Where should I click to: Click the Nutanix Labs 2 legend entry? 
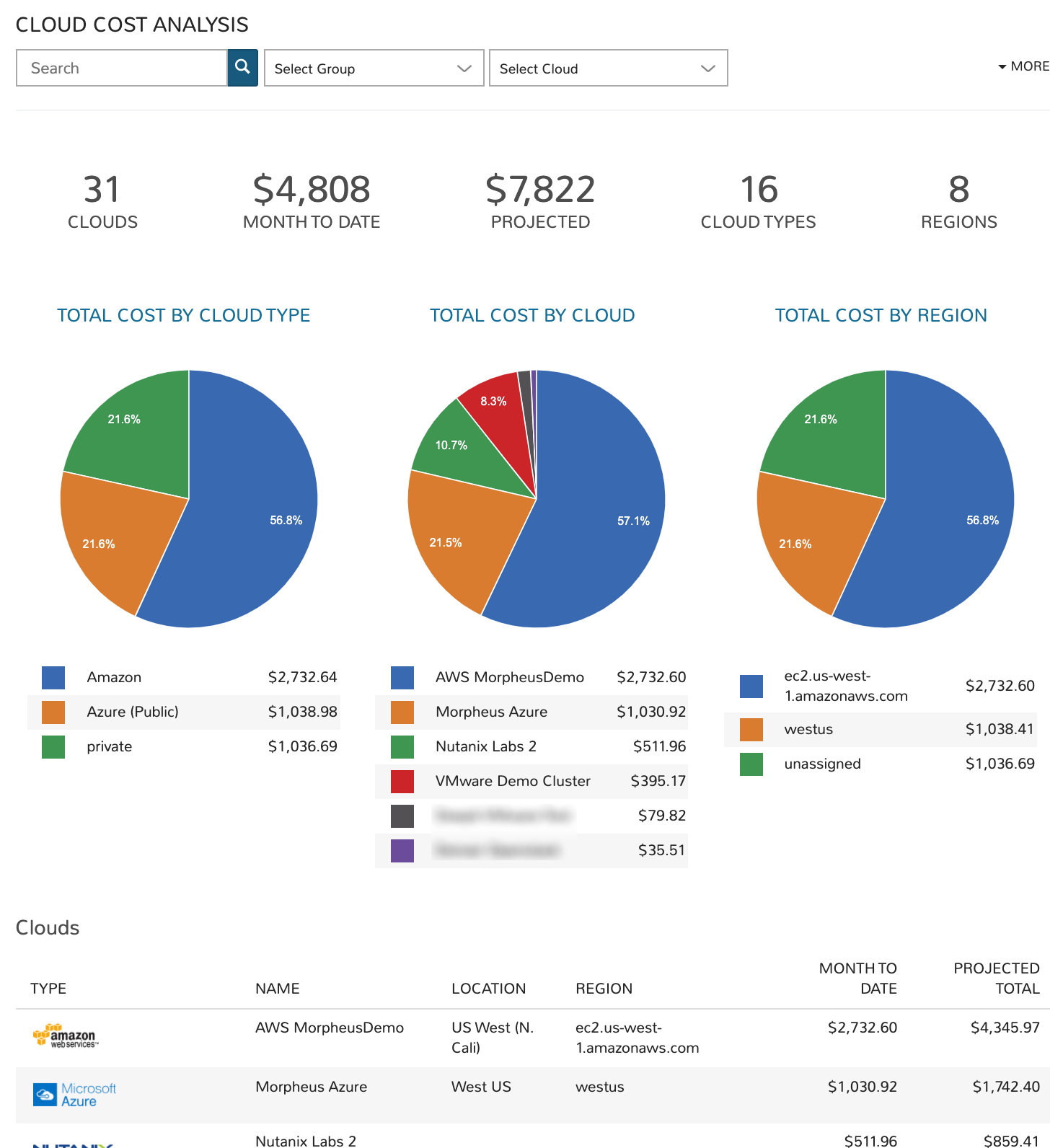[x=485, y=746]
